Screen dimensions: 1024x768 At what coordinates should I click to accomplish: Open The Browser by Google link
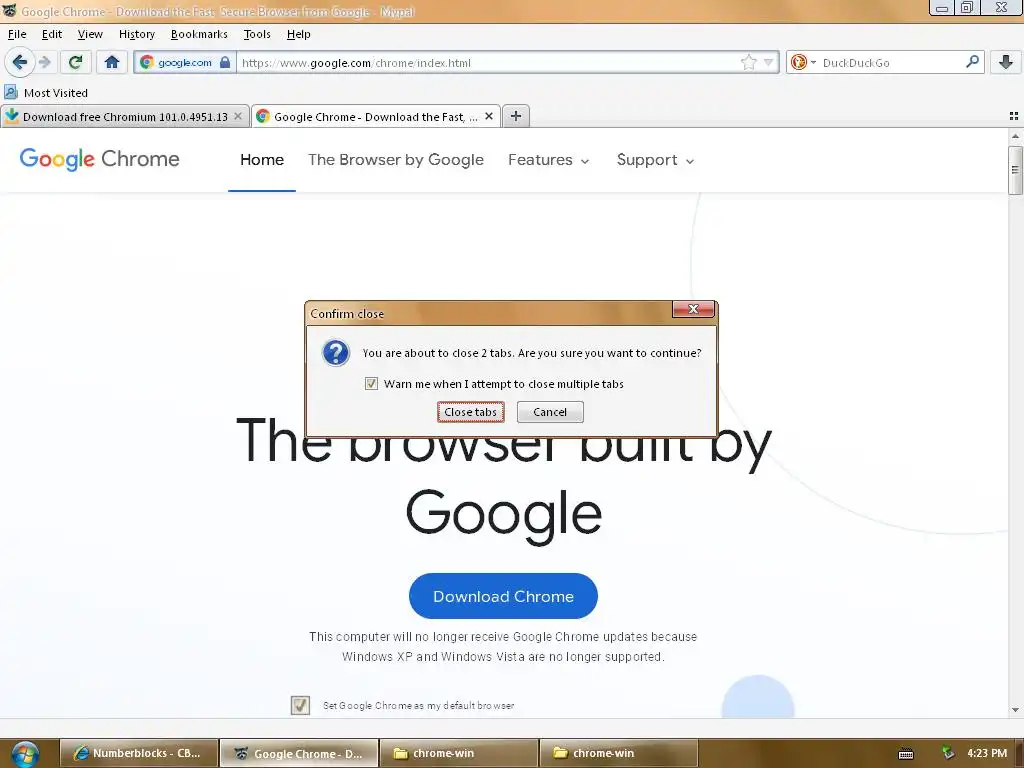(396, 160)
